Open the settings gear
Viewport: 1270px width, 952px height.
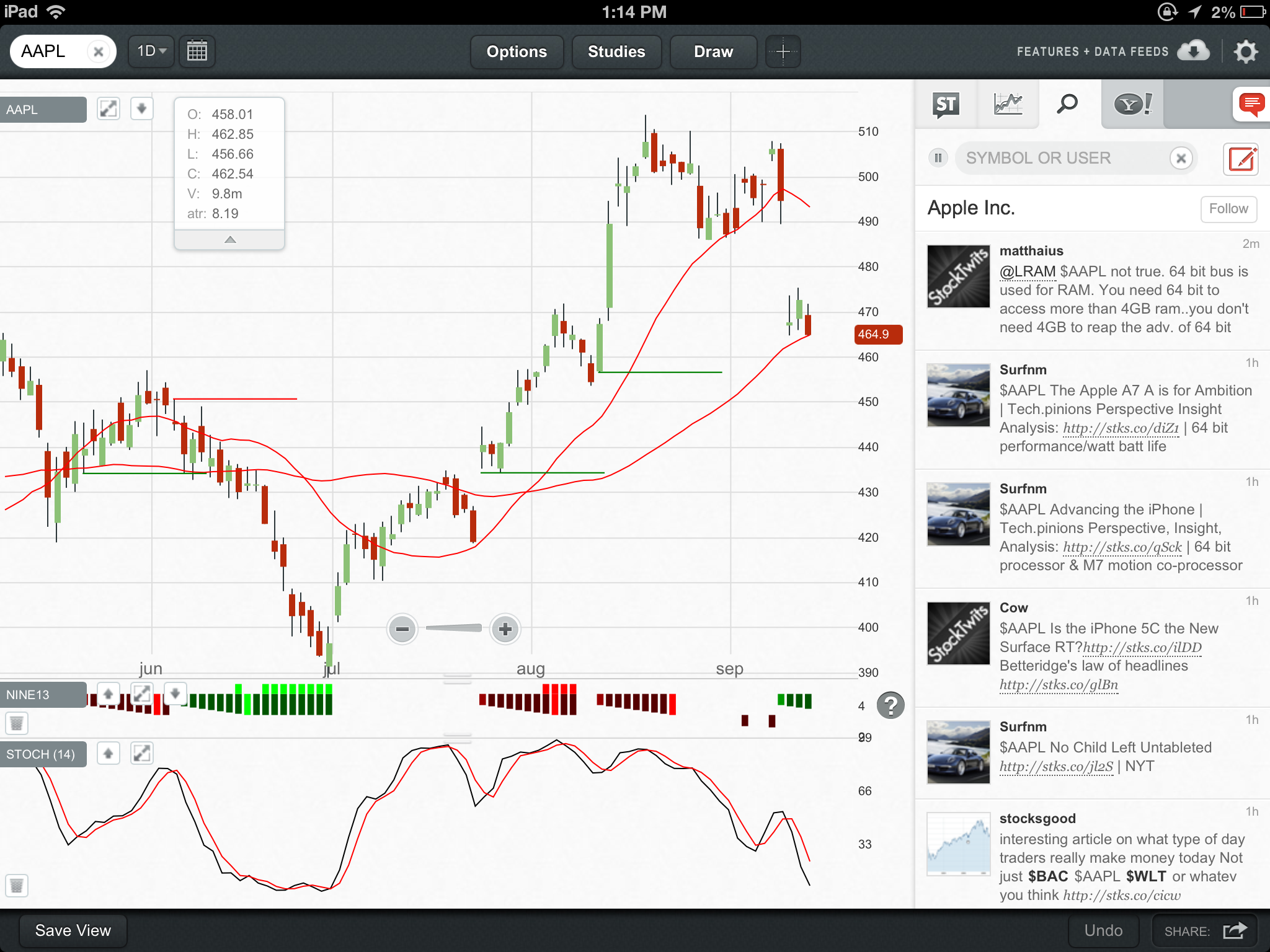click(x=1245, y=51)
